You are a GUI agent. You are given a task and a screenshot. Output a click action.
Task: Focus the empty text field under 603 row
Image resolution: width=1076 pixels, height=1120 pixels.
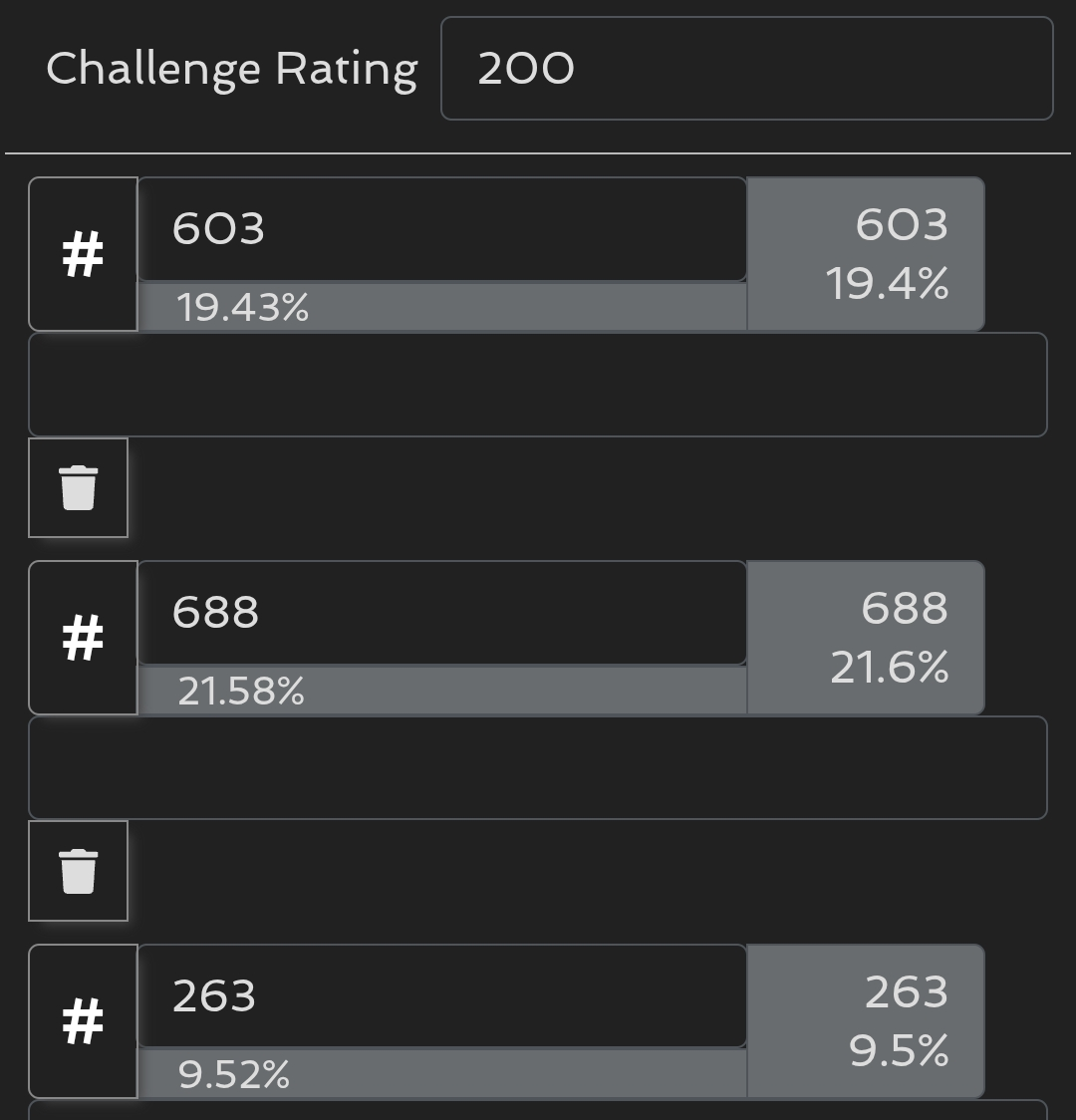click(537, 385)
